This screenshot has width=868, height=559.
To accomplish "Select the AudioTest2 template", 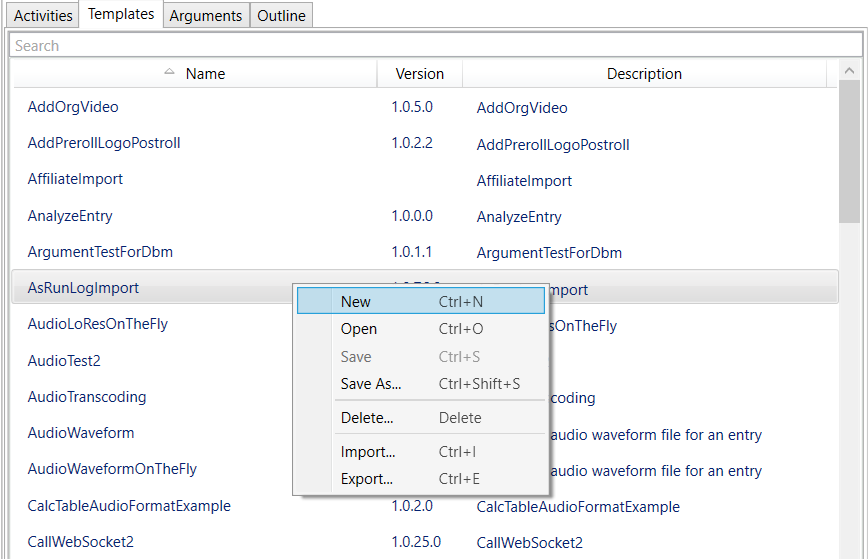I will (64, 361).
